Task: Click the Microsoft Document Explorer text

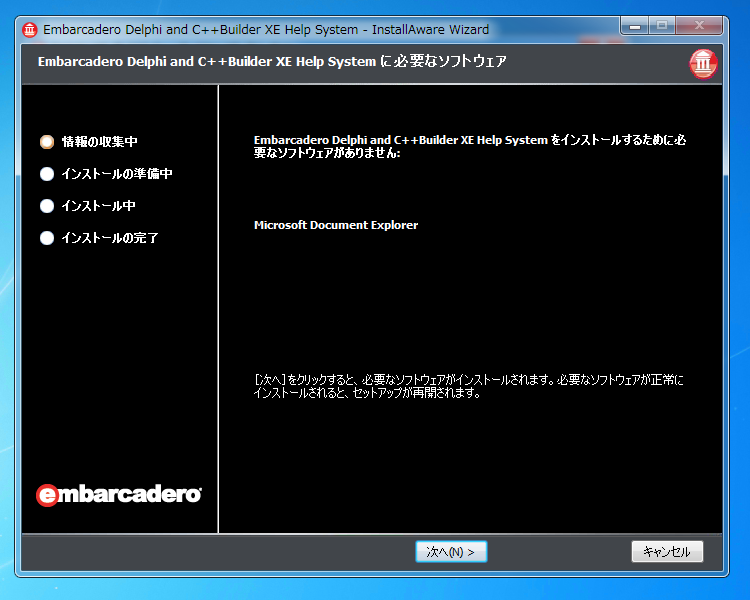Action: point(336,225)
